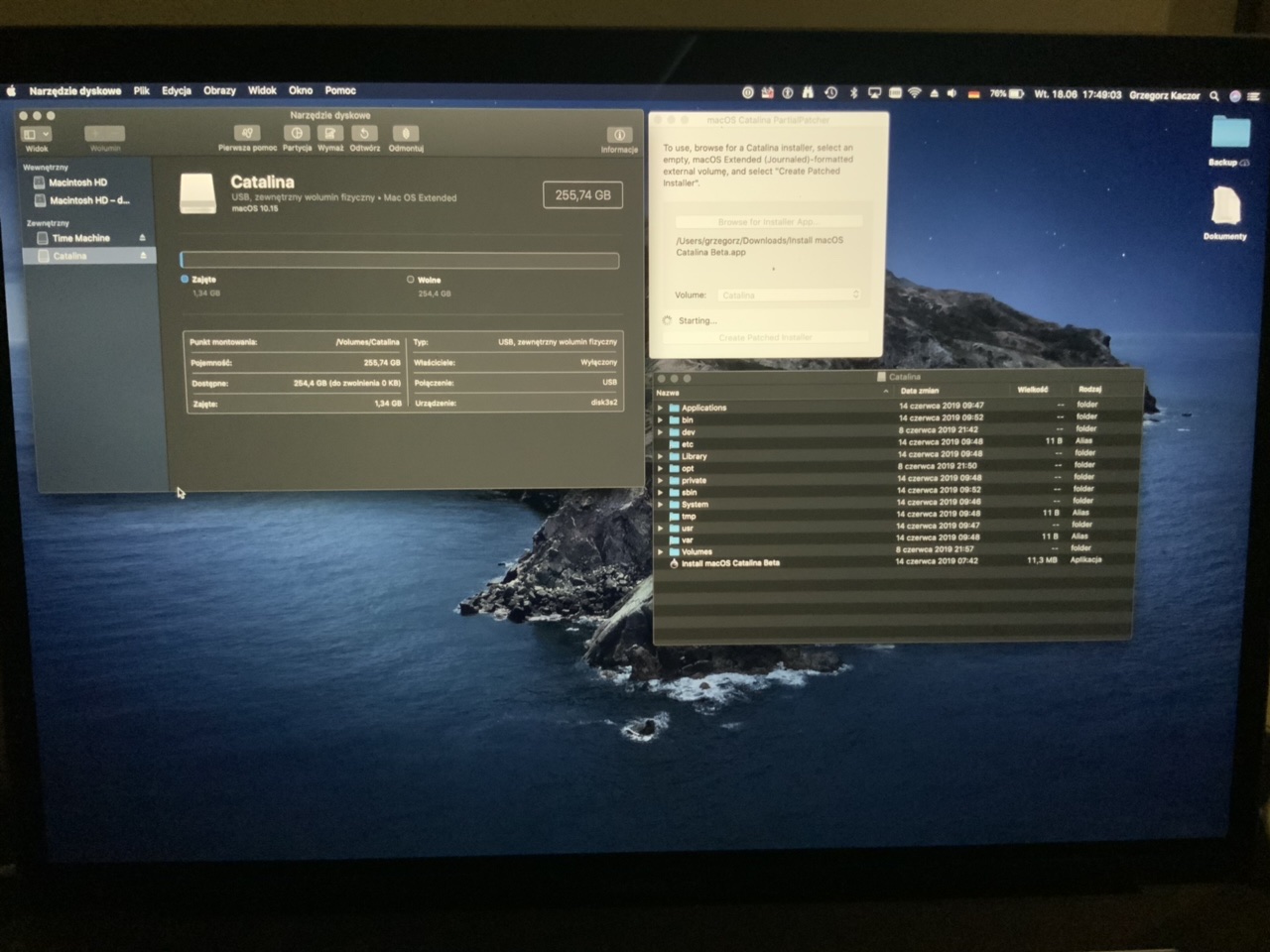The height and width of the screenshot is (952, 1270).
Task: Select the Odtwórz restore tool
Action: coord(364,133)
